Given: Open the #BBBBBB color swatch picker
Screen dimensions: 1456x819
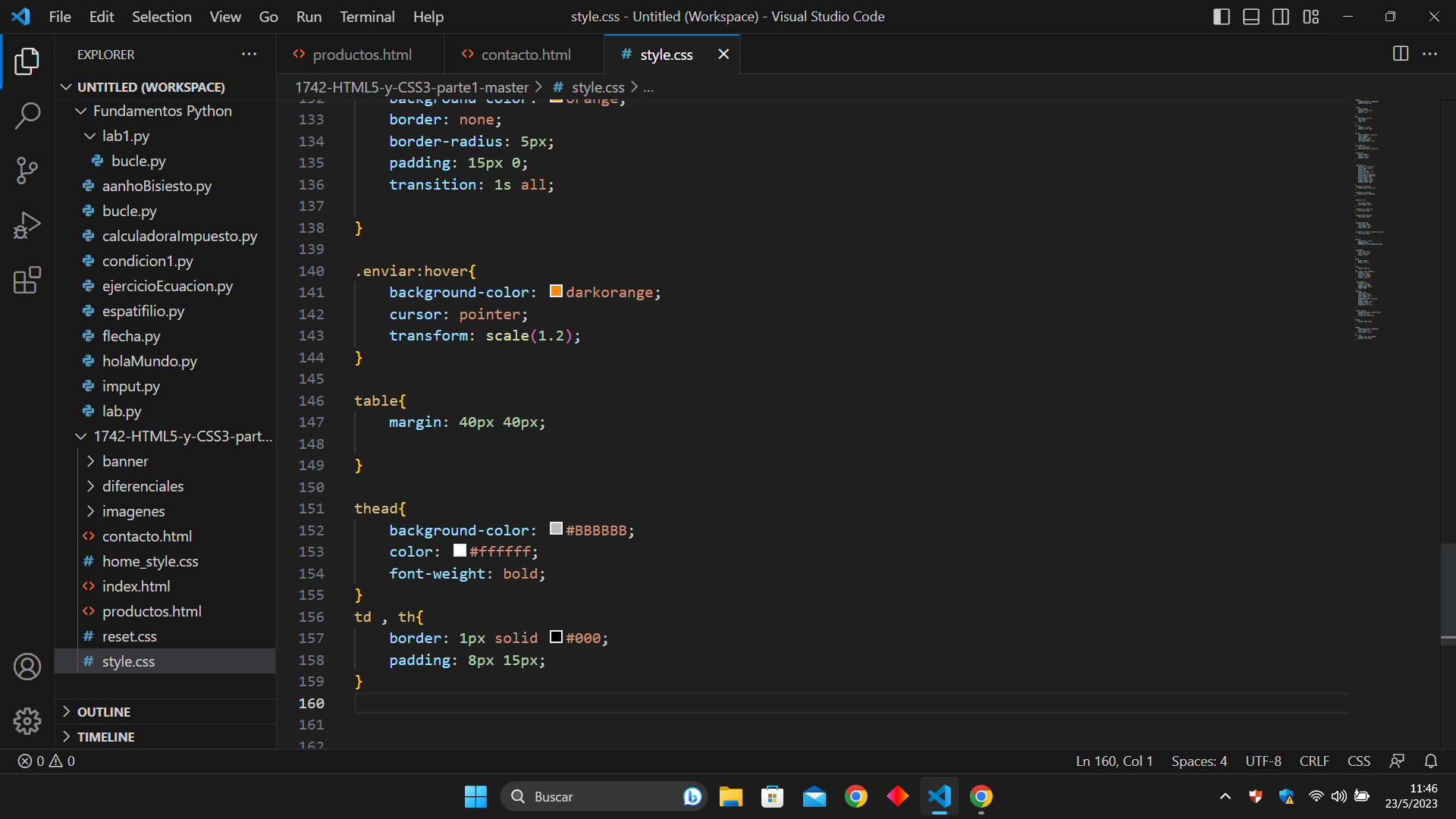Looking at the screenshot, I should tap(556, 529).
